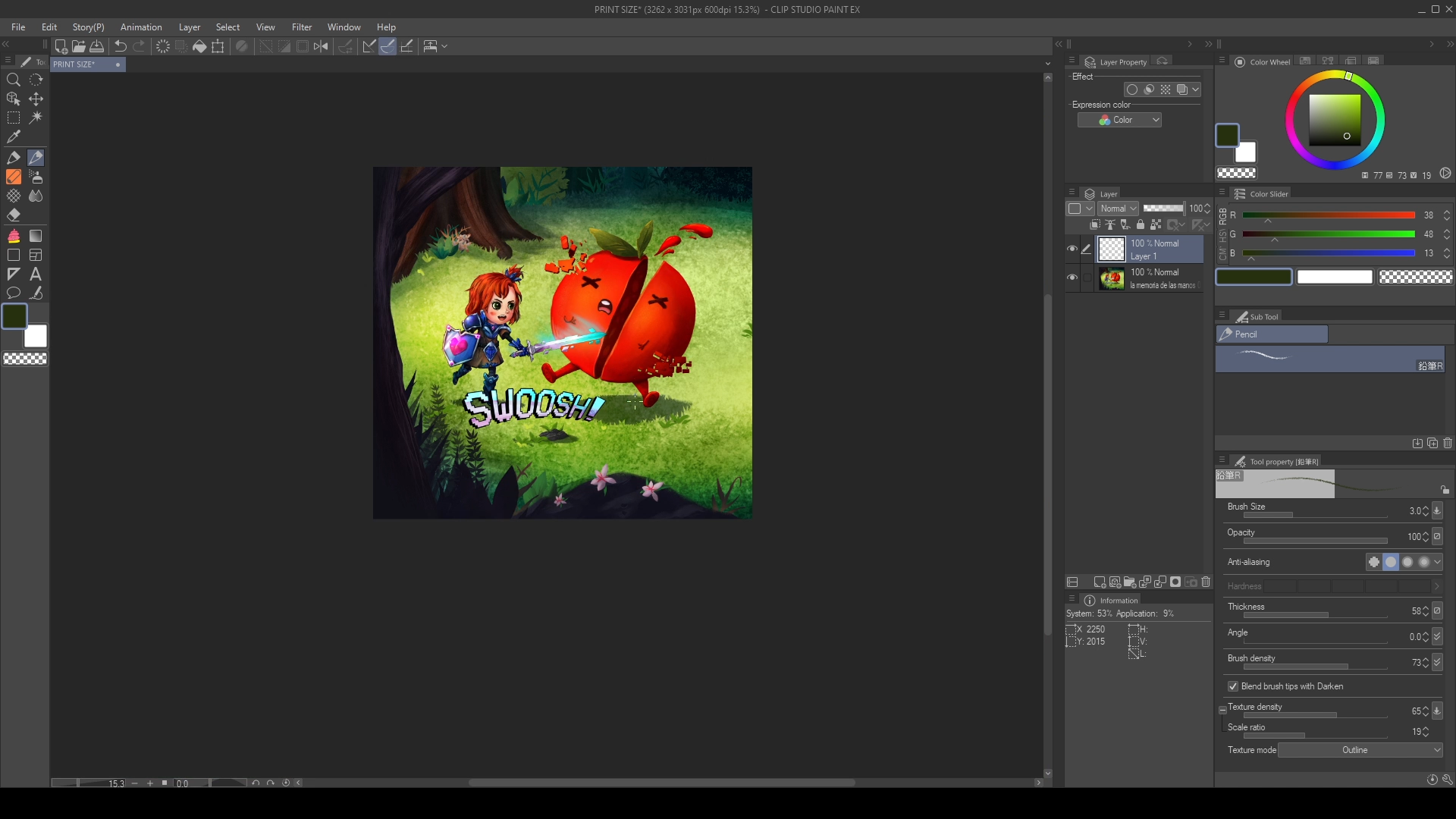The image size is (1456, 819).
Task: Select the Pen tool
Action: 13,158
